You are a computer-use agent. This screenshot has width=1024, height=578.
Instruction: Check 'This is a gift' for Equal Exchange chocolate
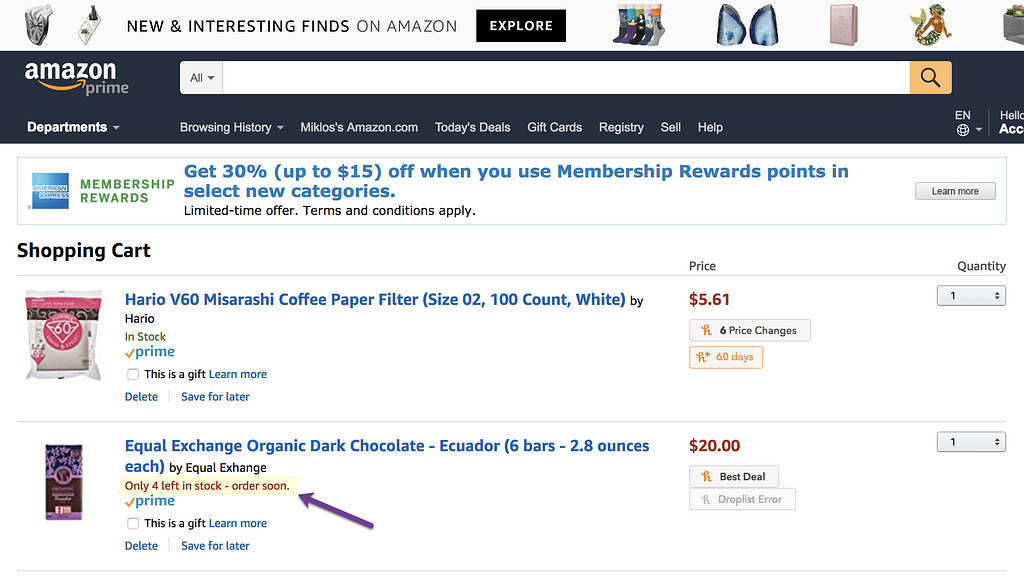pos(133,523)
